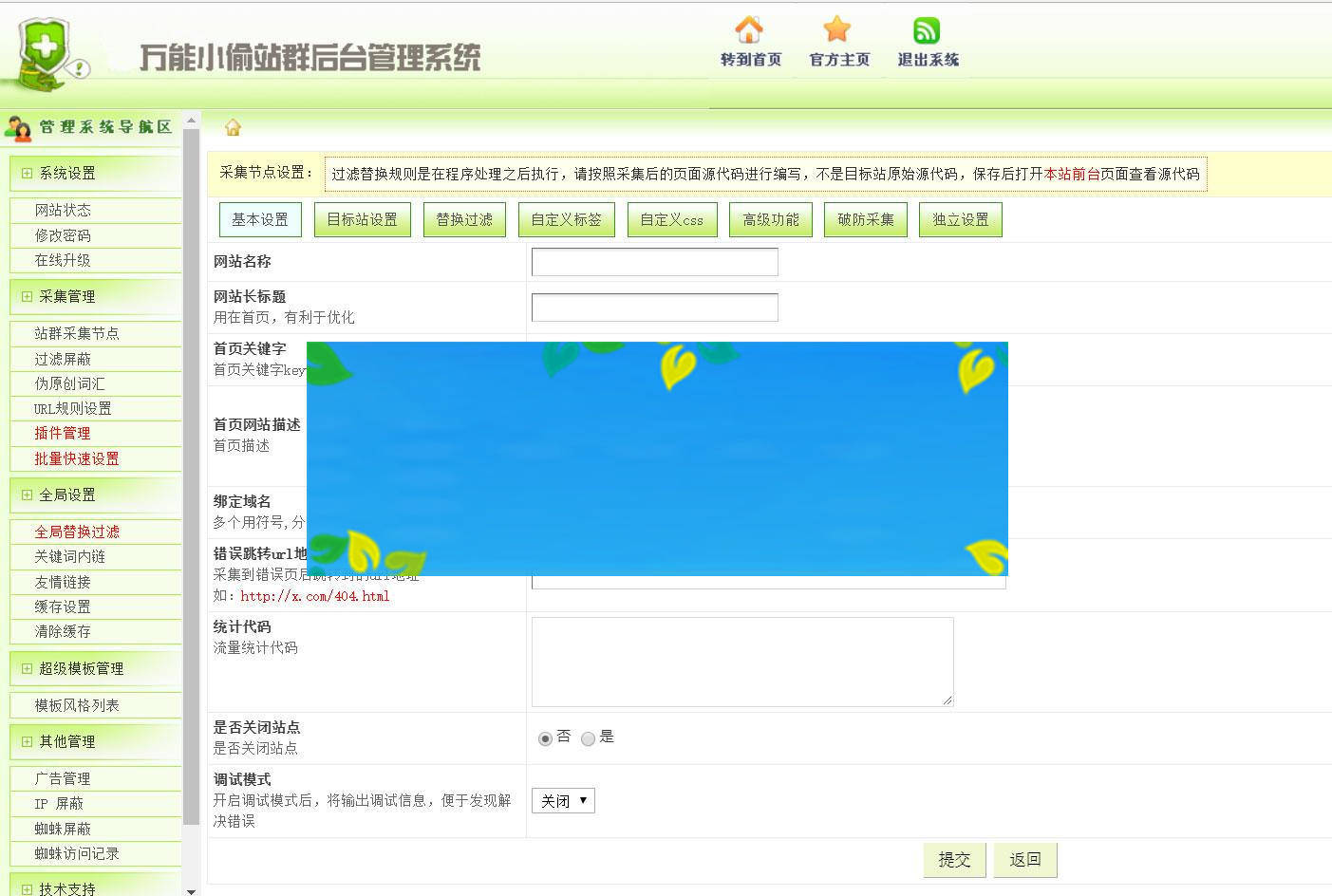Screen dimensions: 1332x896
Task: Click the 提交 submit button
Action: [954, 860]
